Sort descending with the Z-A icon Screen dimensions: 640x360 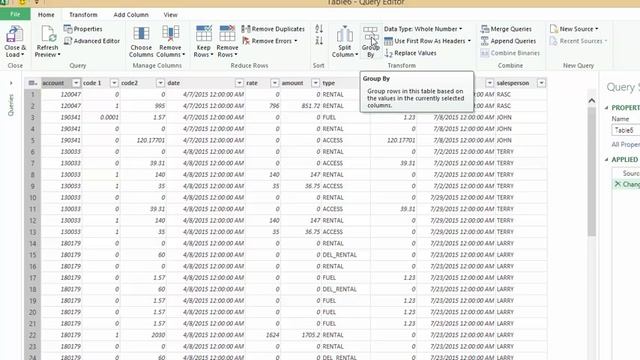pos(319,40)
